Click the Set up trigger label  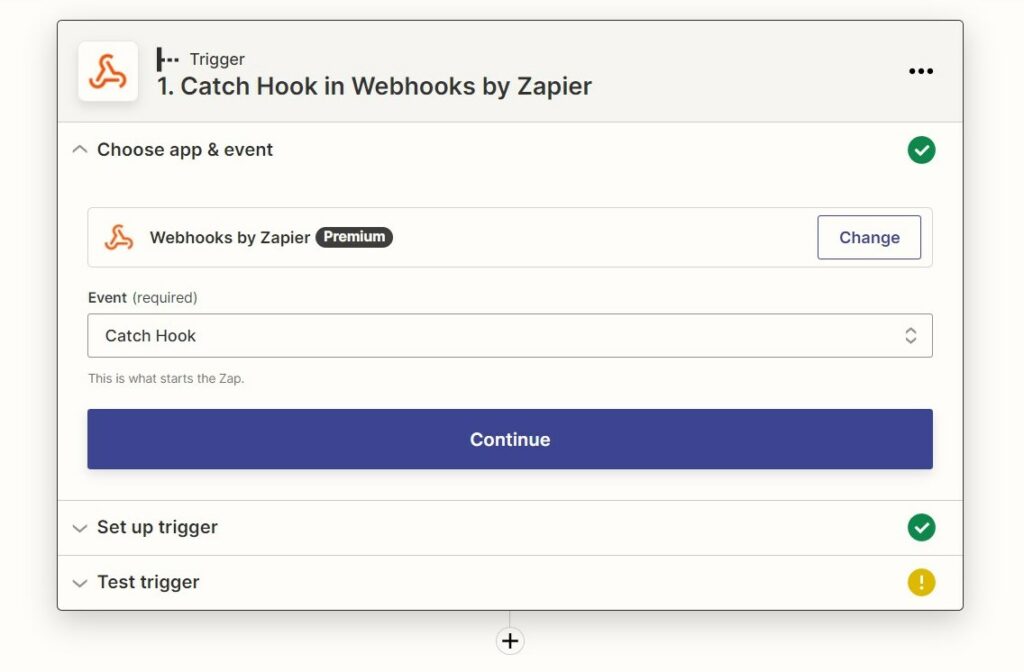157,527
